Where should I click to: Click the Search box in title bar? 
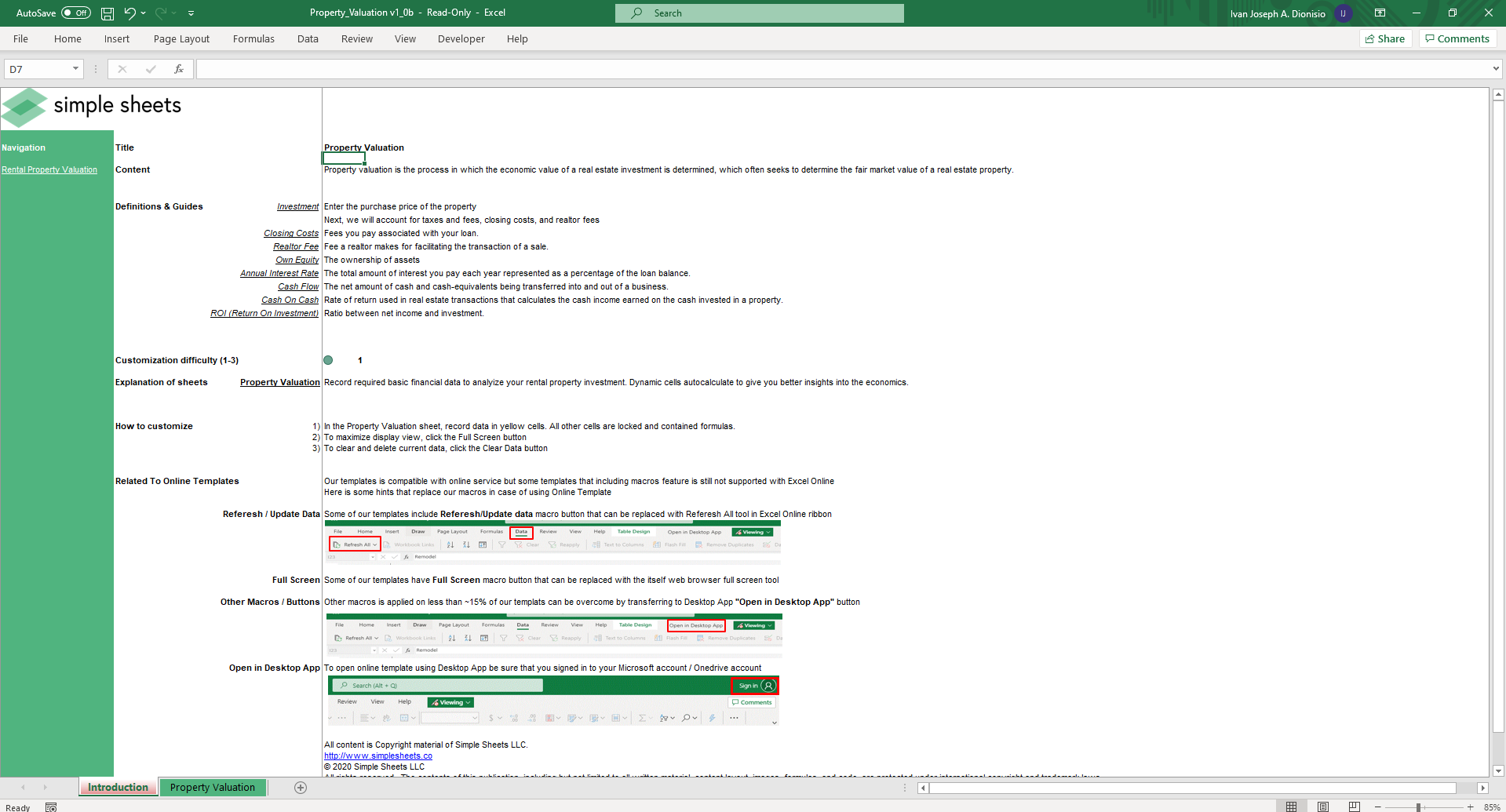click(760, 13)
